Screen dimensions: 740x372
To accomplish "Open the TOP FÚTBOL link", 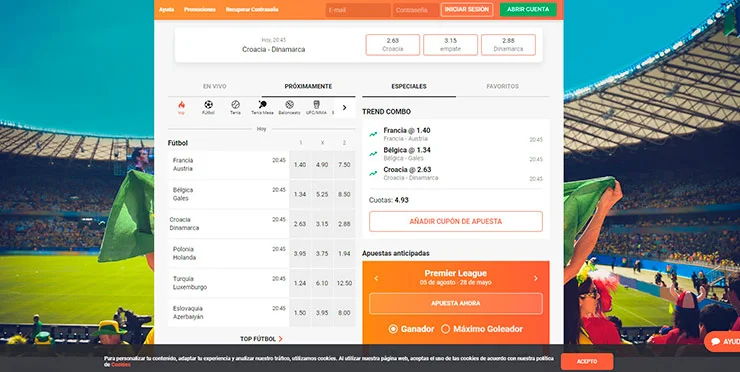I will (261, 339).
